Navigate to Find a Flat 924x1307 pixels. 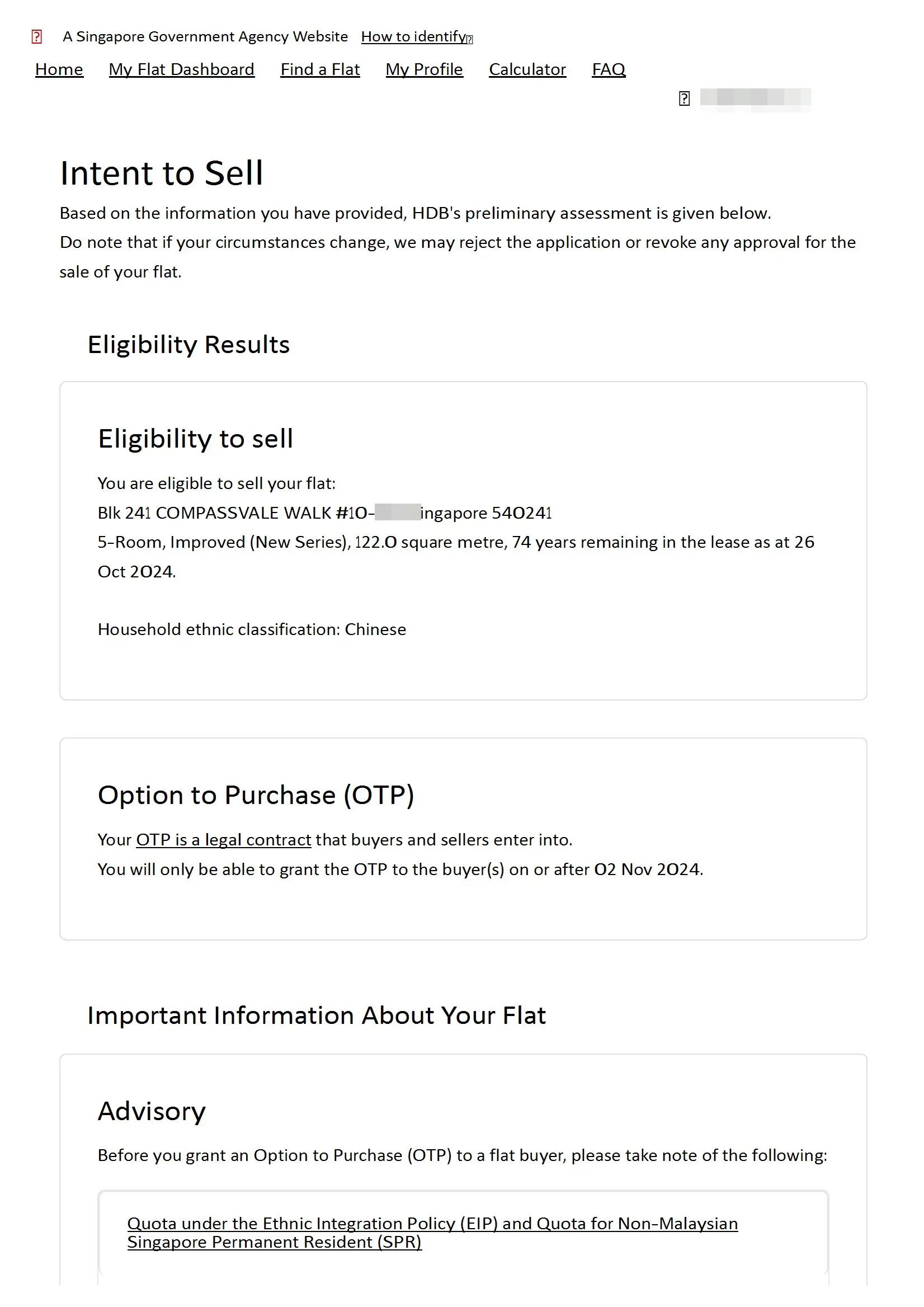(x=320, y=69)
